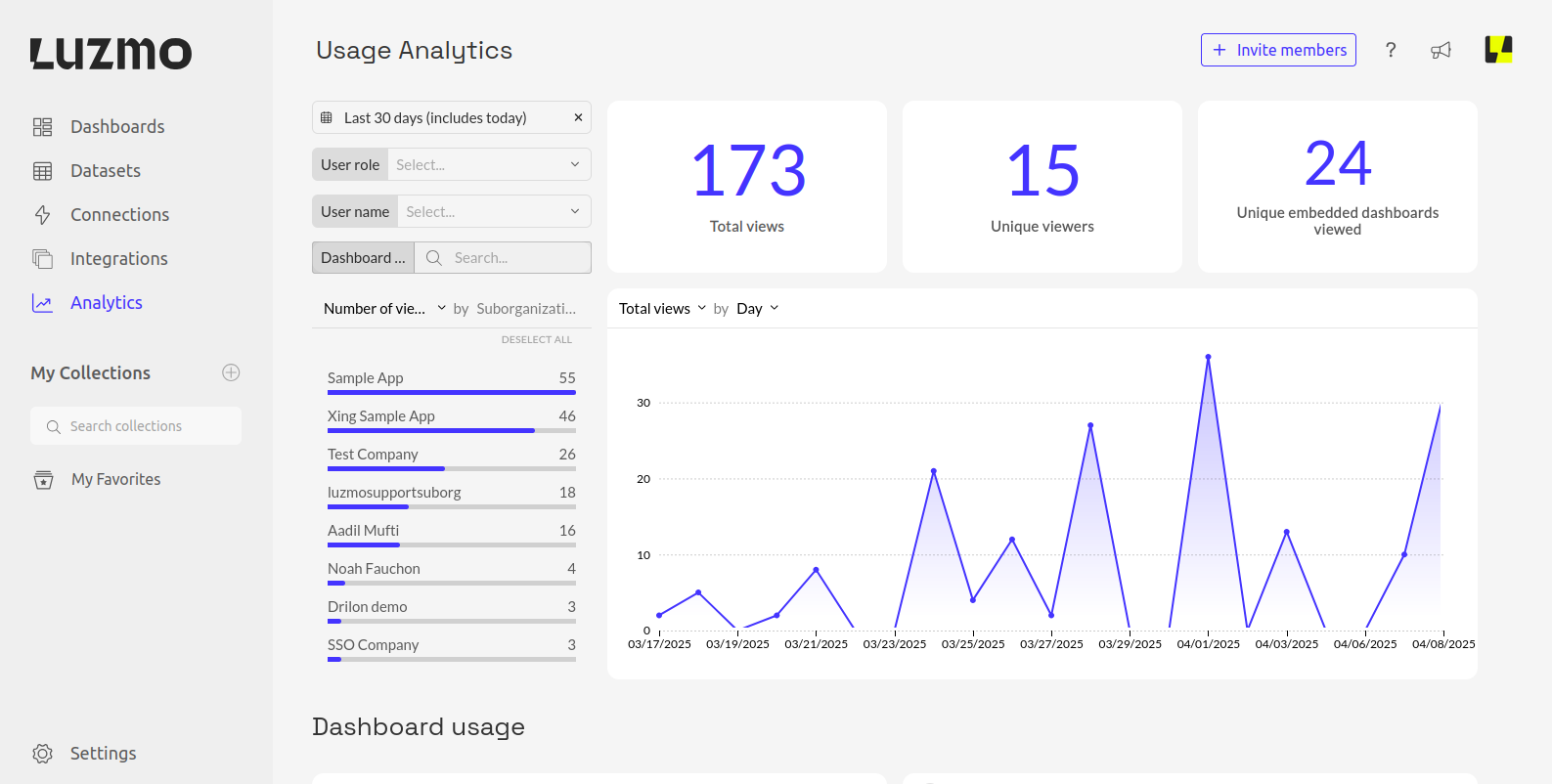Add a new collection with plus icon
The image size is (1552, 784).
point(231,372)
